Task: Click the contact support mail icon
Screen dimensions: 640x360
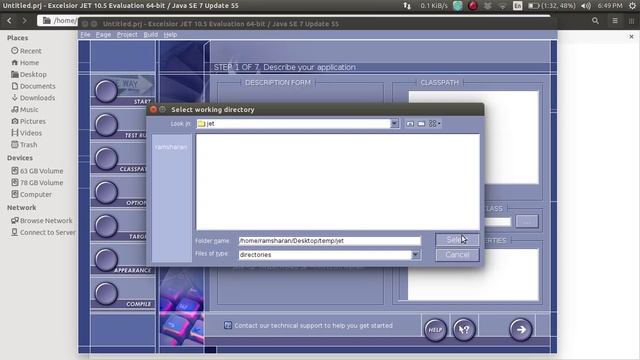Action: (x=228, y=325)
